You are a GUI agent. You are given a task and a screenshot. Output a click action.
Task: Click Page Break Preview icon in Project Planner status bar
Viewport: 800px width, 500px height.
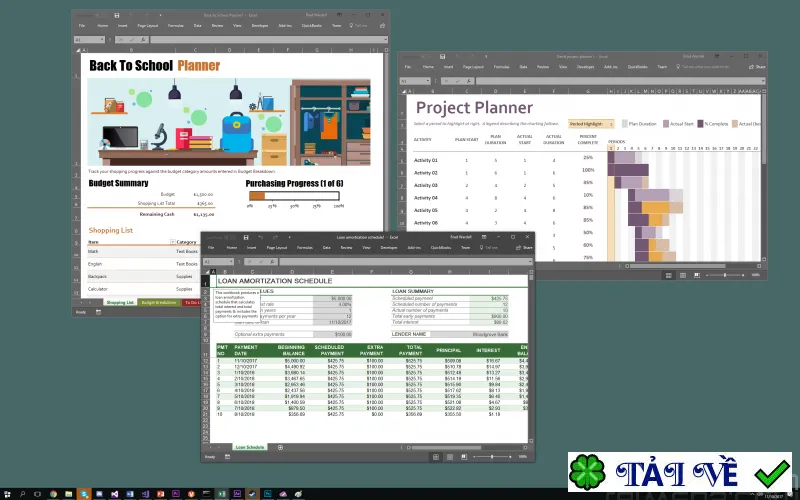pos(696,276)
